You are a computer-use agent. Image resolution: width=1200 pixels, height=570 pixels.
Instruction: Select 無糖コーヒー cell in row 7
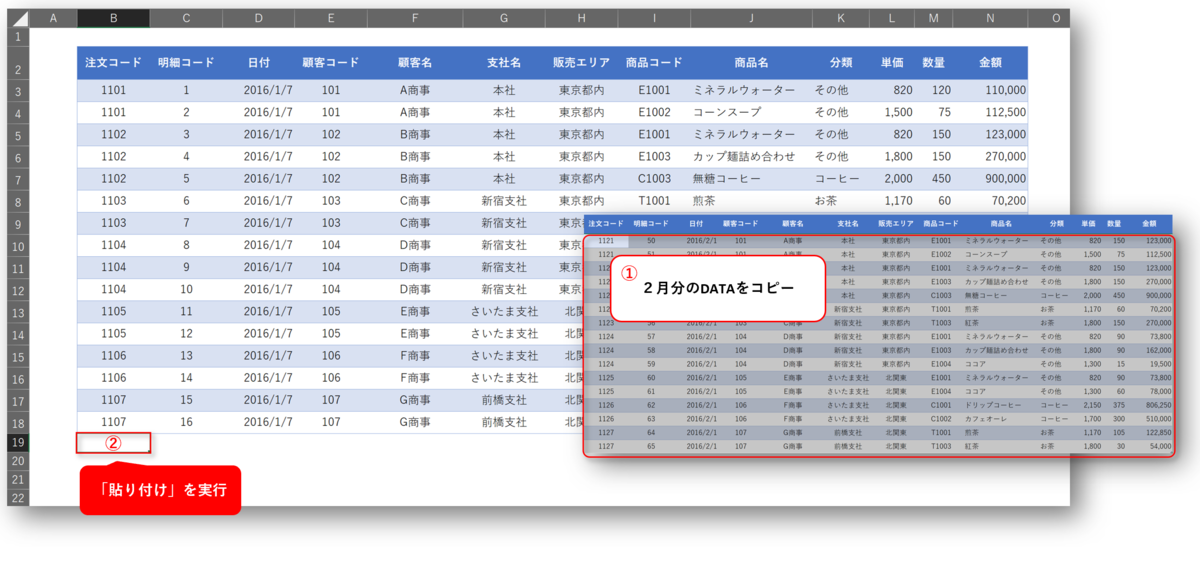751,179
